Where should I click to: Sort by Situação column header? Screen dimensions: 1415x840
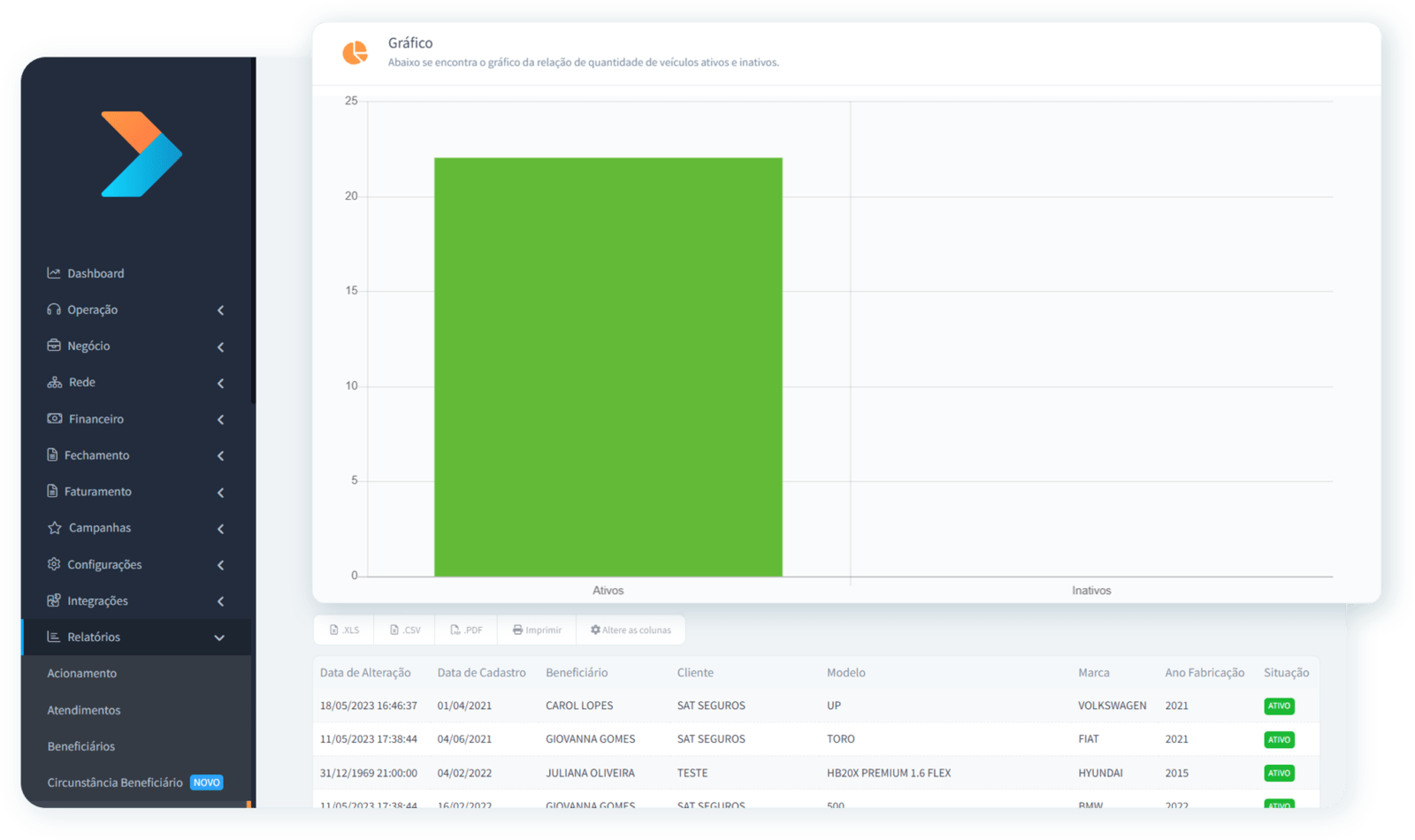[x=1287, y=673]
